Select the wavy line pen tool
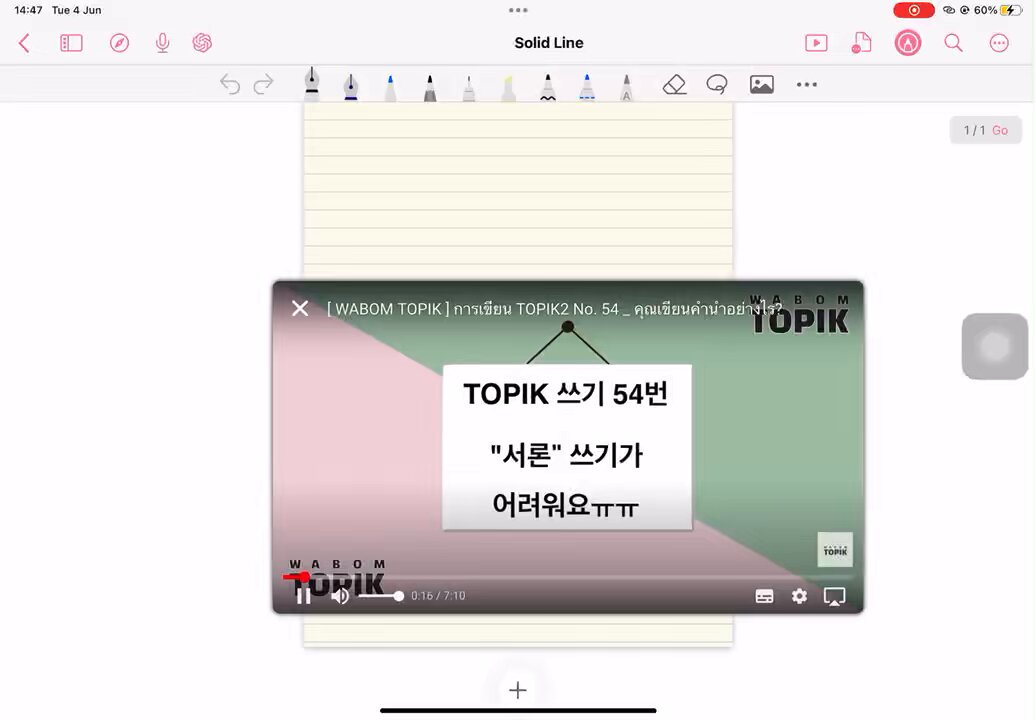The image size is (1036, 720). tap(548, 87)
